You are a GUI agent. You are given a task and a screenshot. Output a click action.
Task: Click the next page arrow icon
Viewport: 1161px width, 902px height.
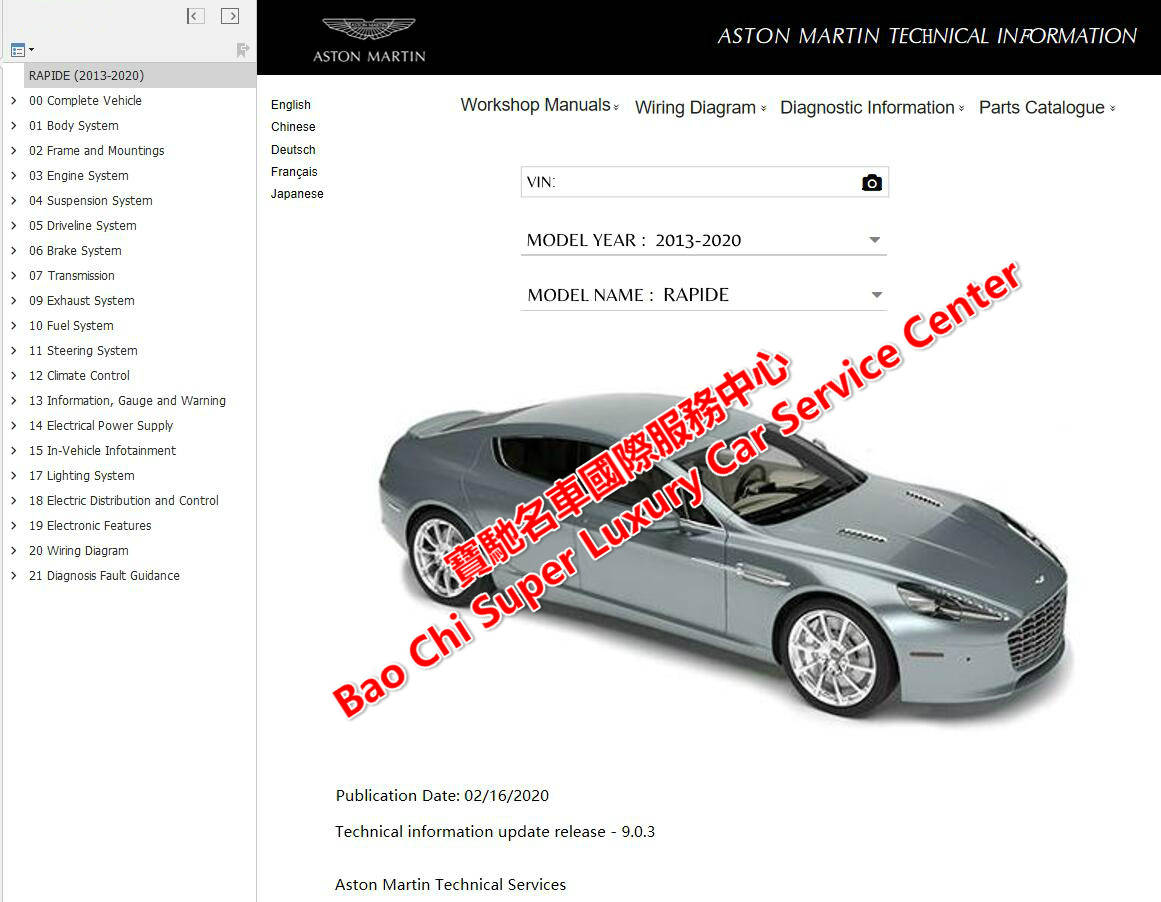tap(230, 16)
